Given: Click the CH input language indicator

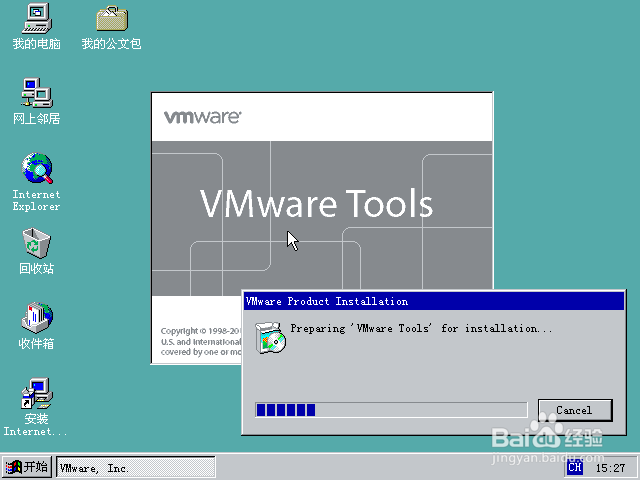Looking at the screenshot, I should click(x=575, y=468).
